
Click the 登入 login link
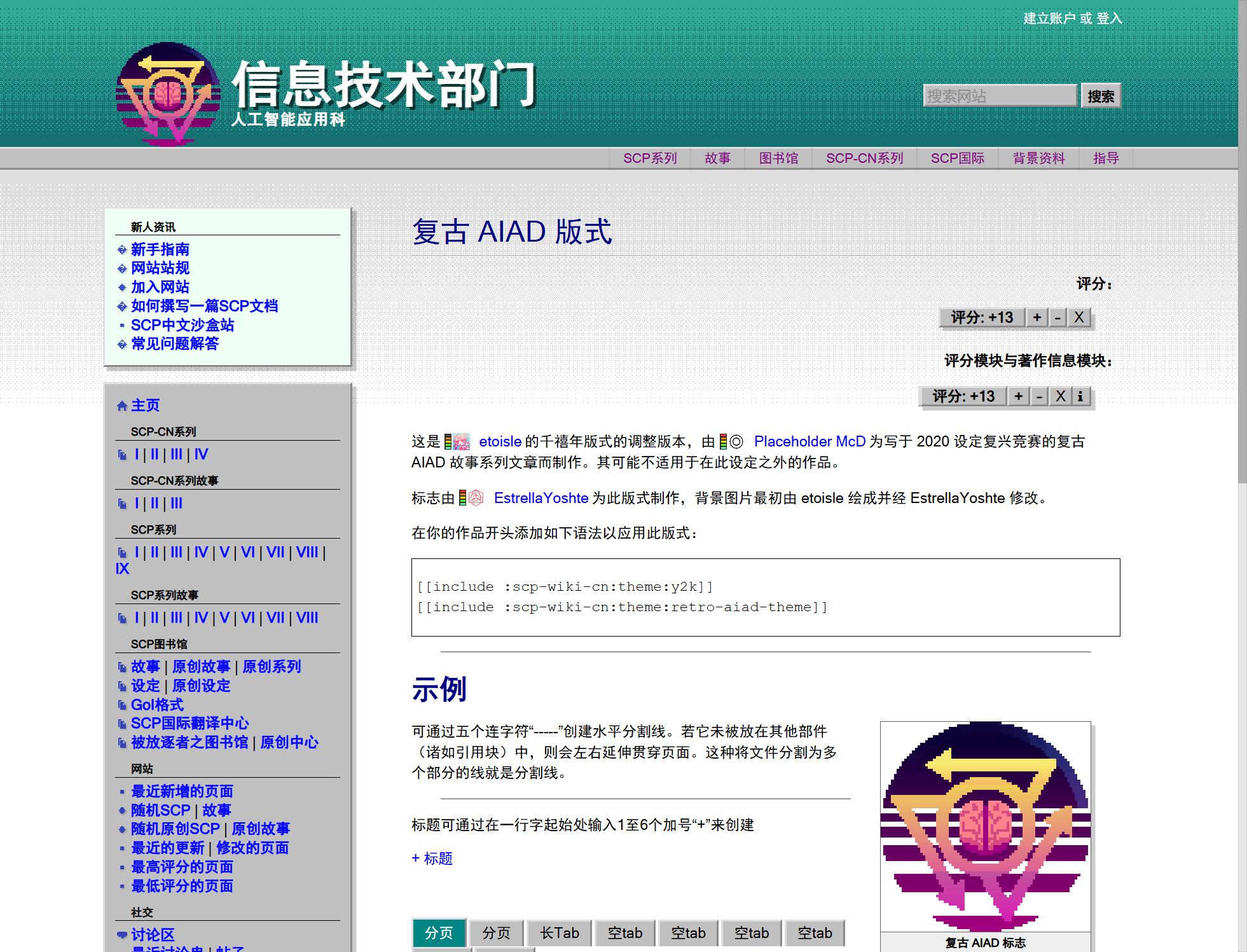[1110, 19]
